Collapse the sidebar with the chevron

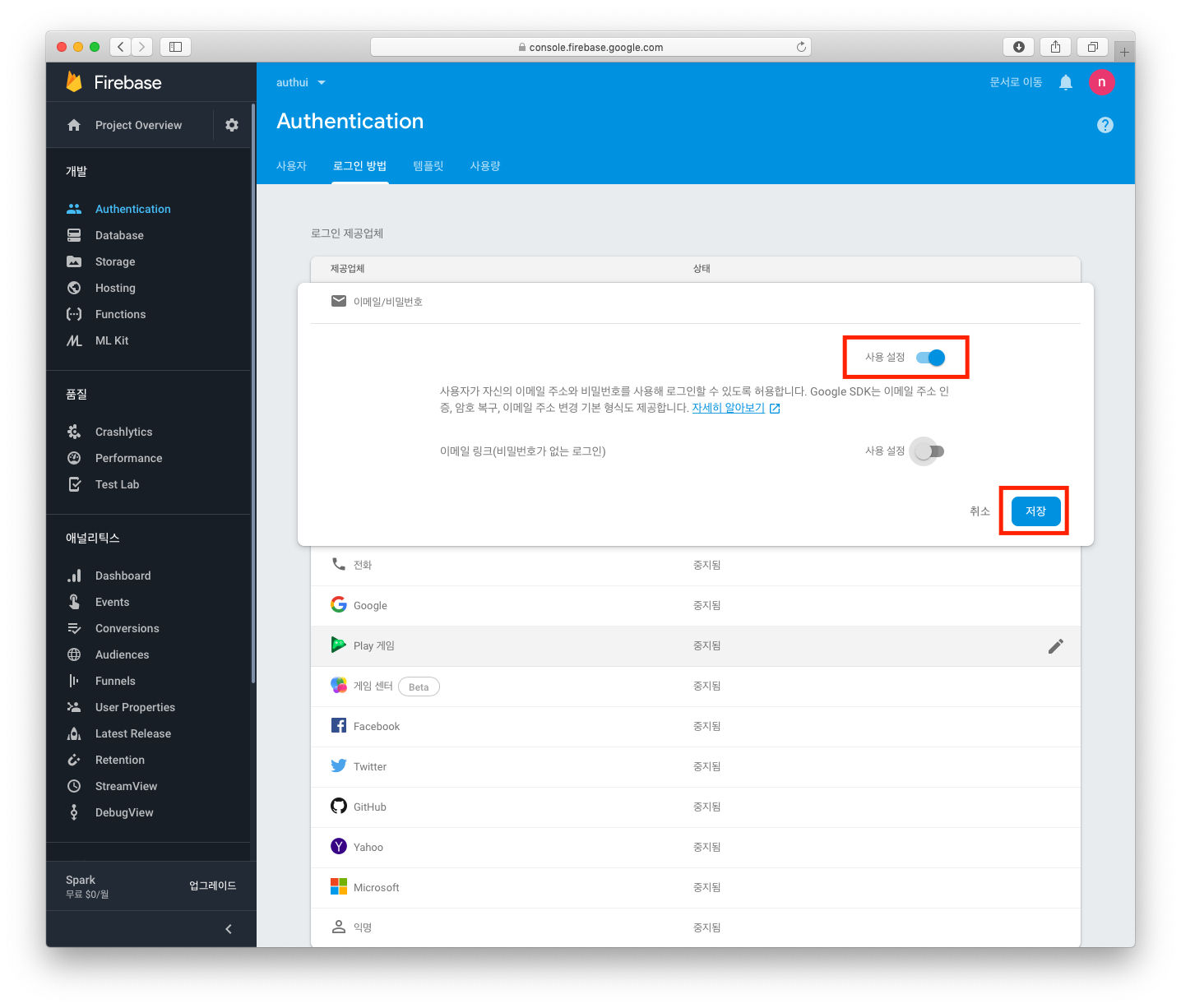[x=229, y=929]
